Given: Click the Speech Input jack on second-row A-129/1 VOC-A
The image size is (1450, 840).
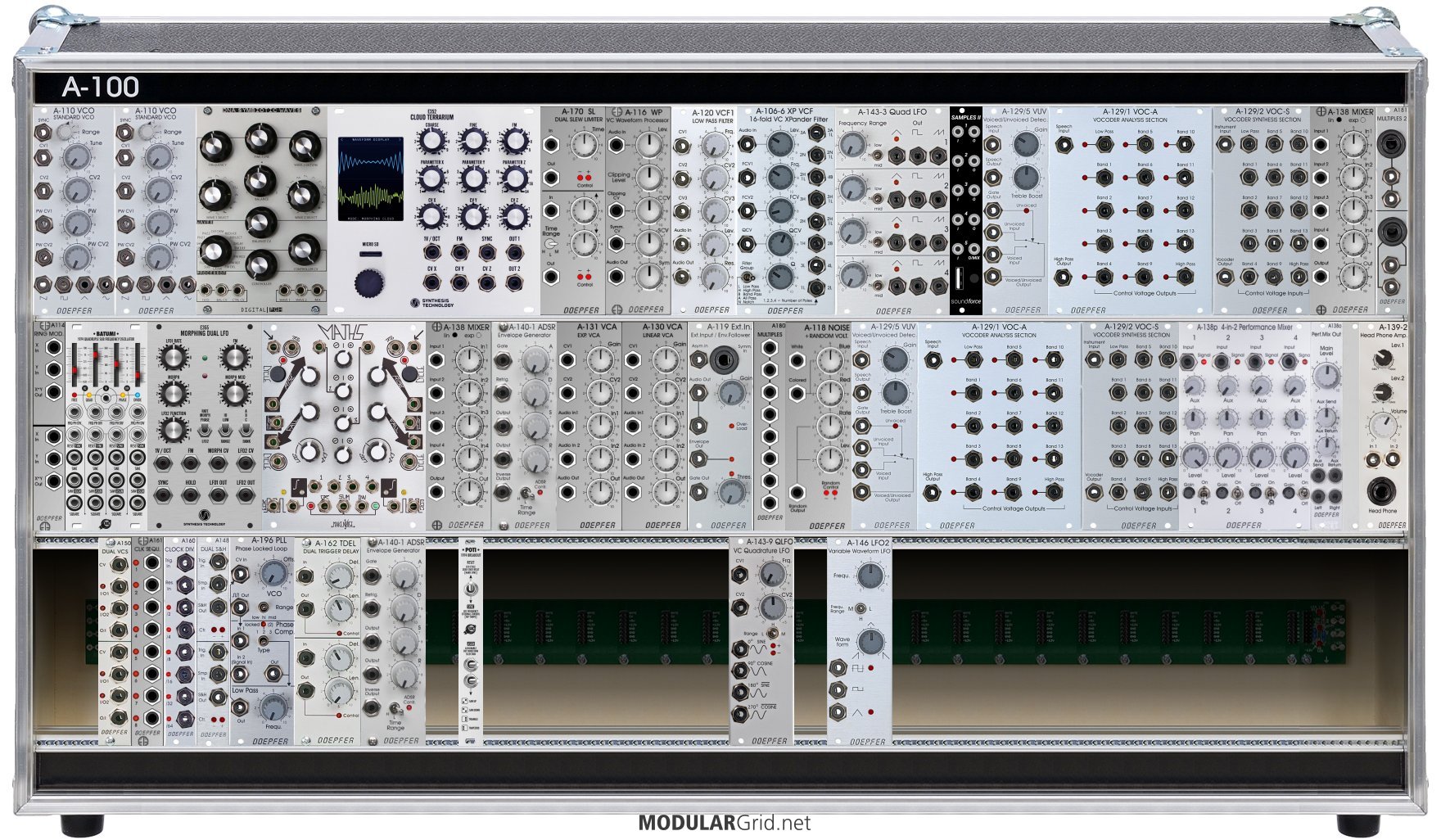Looking at the screenshot, I should click(x=932, y=359).
